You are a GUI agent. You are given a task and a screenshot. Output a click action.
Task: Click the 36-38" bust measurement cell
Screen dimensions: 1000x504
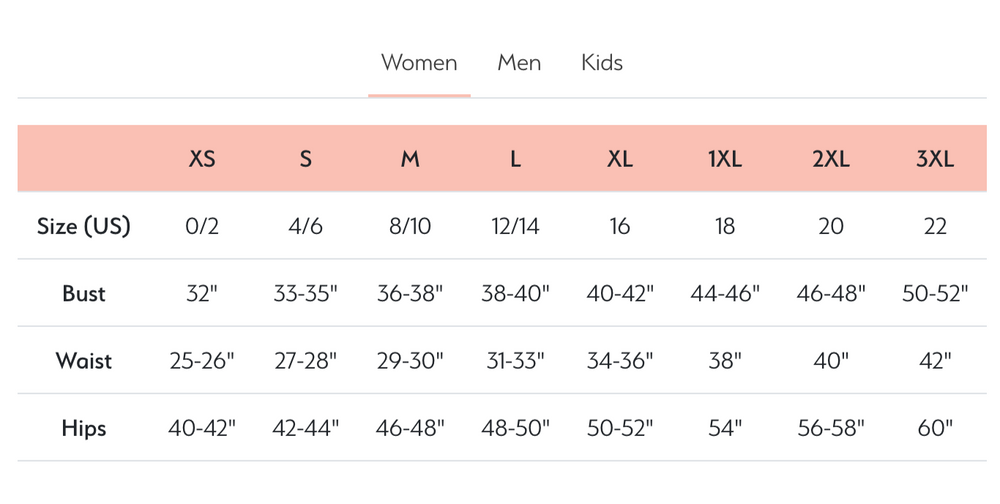pyautogui.click(x=410, y=294)
